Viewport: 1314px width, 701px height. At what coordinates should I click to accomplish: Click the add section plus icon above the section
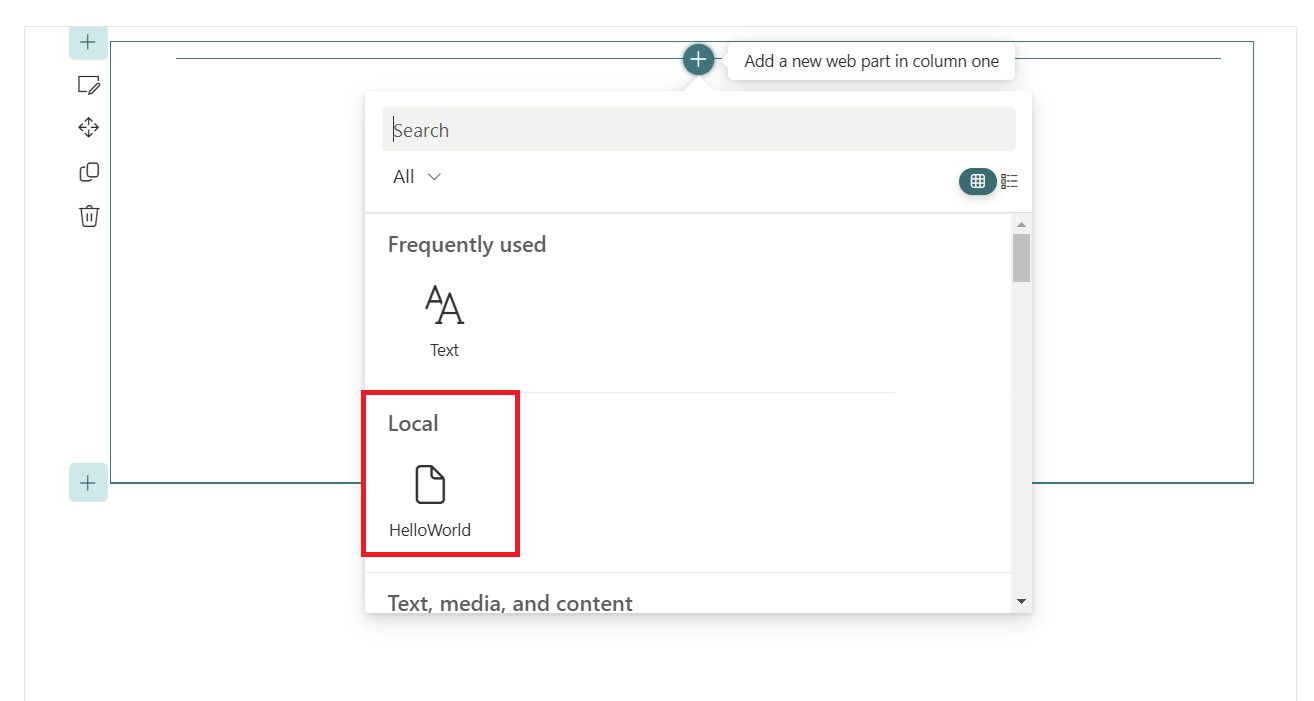click(x=88, y=42)
